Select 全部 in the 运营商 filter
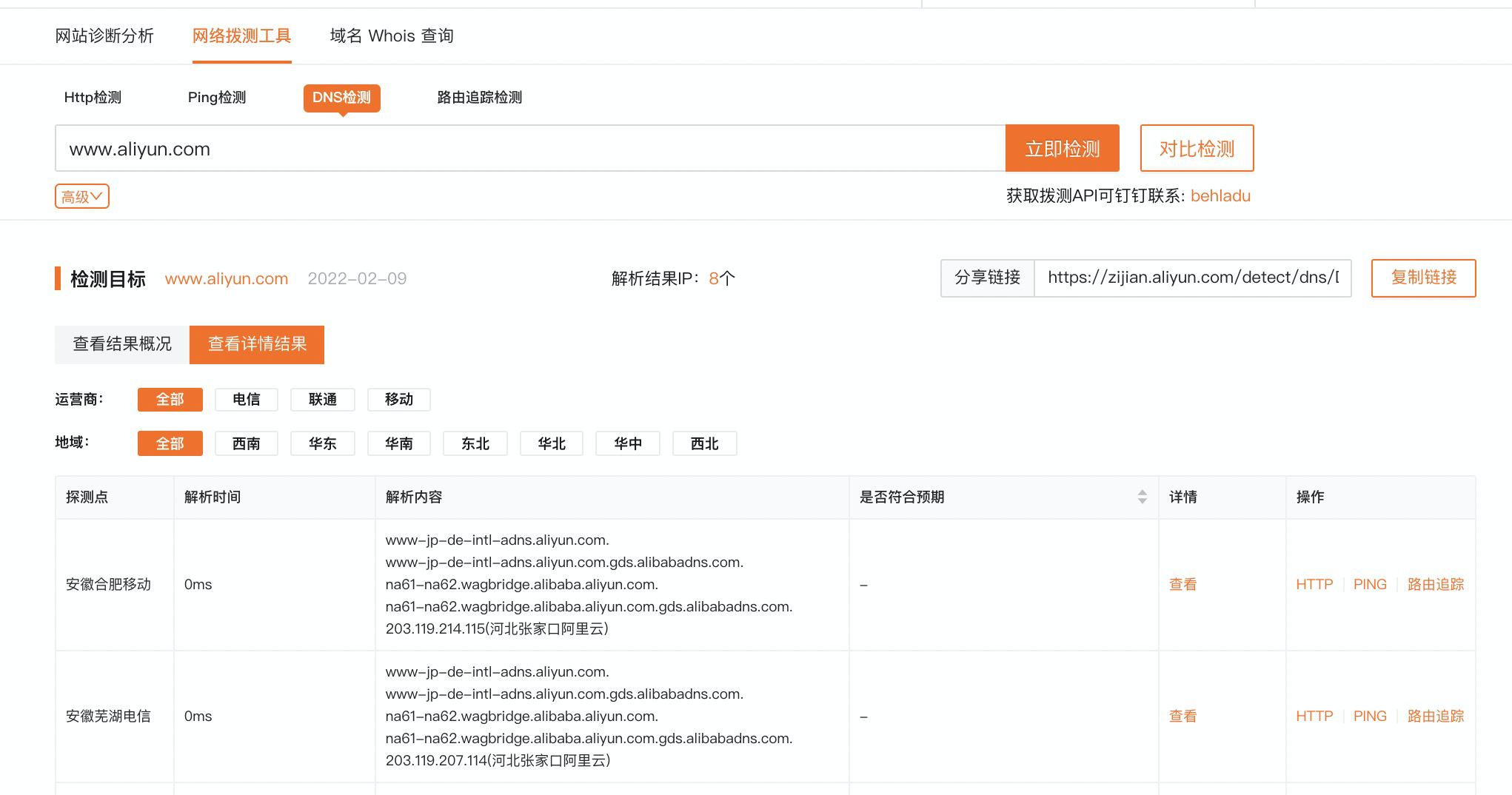 170,399
